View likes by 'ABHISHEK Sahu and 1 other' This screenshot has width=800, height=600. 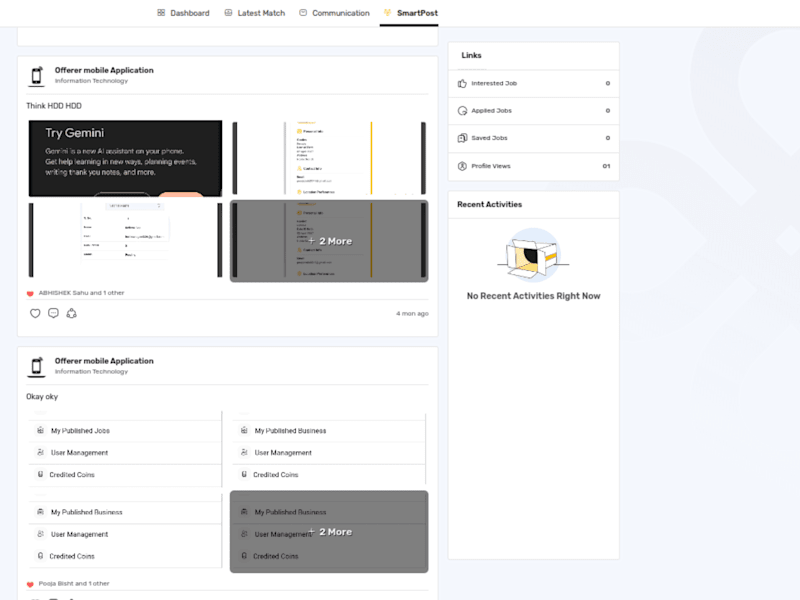[81, 293]
